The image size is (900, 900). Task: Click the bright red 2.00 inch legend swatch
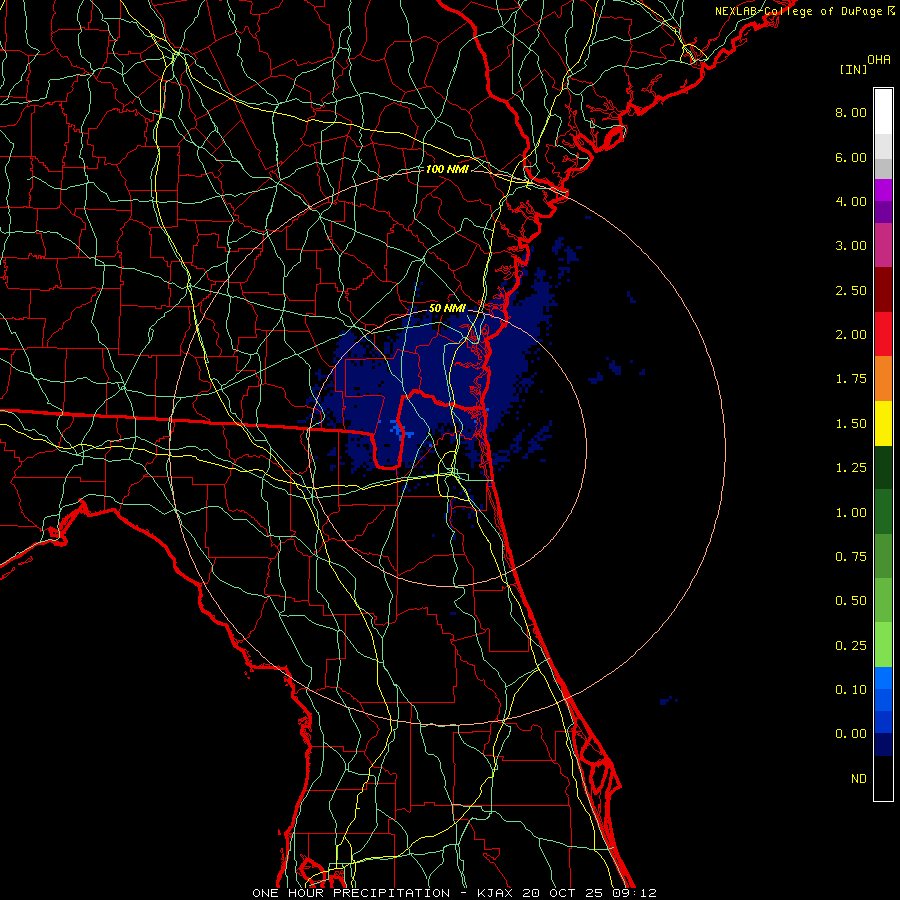883,334
